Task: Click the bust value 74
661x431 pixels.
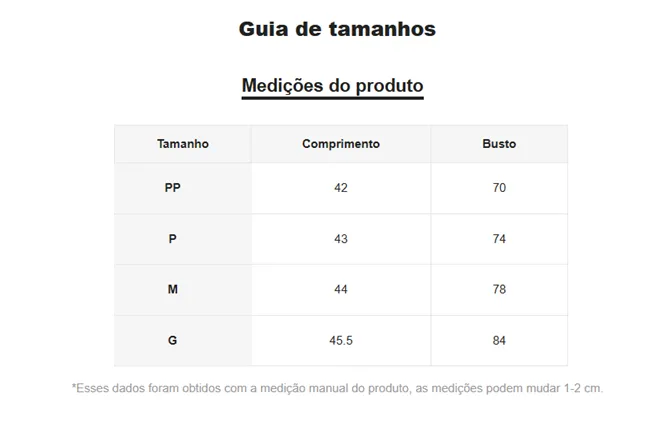Action: [x=499, y=239]
